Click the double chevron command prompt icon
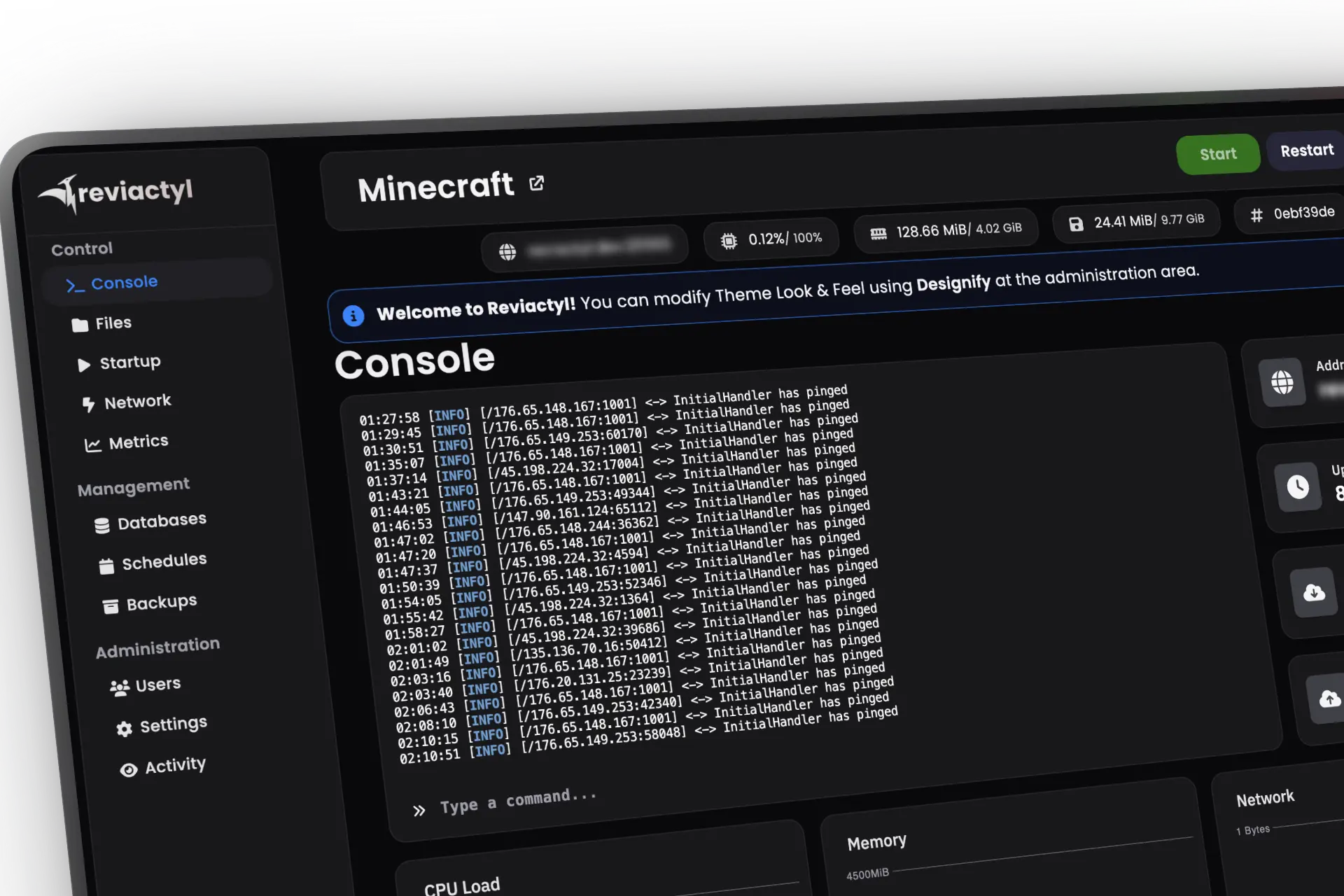This screenshot has width=1344, height=896. click(419, 811)
